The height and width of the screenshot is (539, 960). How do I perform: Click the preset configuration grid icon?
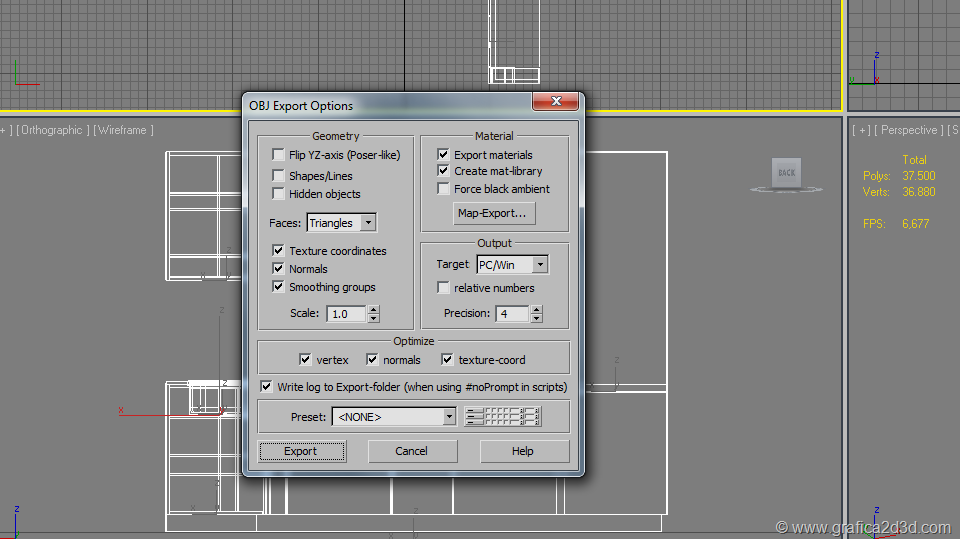[503, 416]
